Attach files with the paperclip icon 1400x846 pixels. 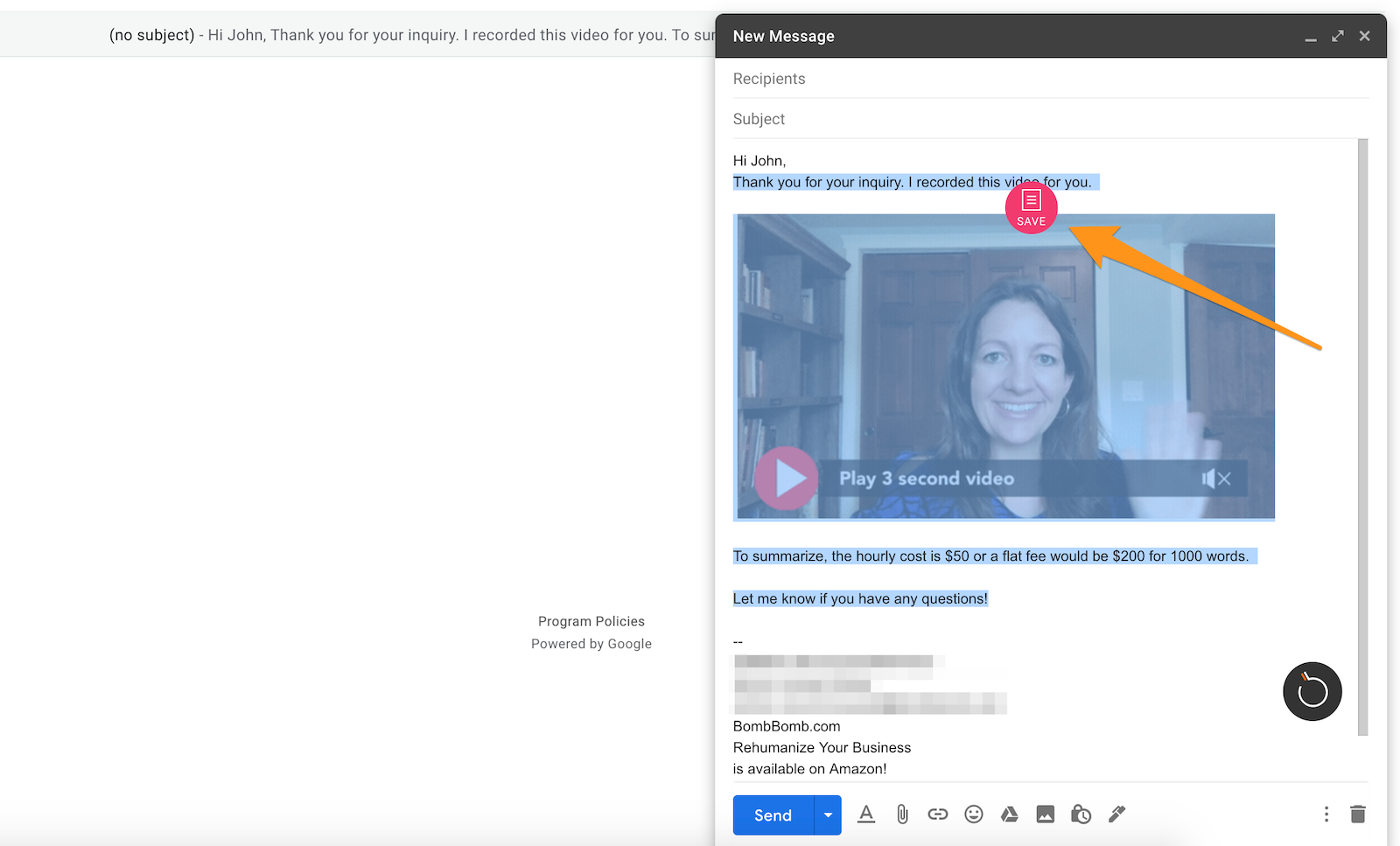(902, 815)
